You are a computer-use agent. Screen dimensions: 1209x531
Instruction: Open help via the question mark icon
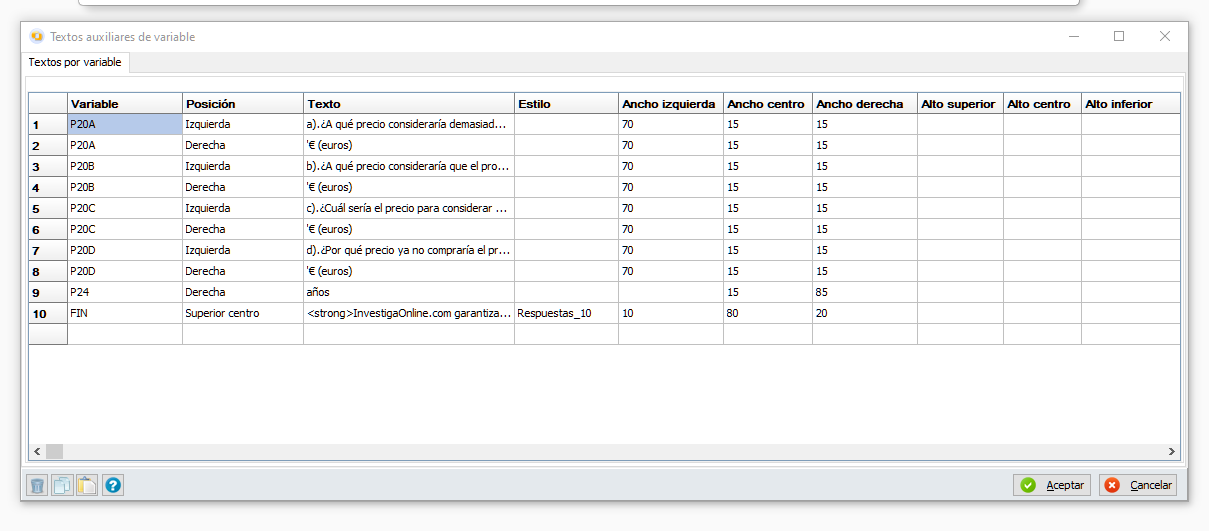pos(113,486)
